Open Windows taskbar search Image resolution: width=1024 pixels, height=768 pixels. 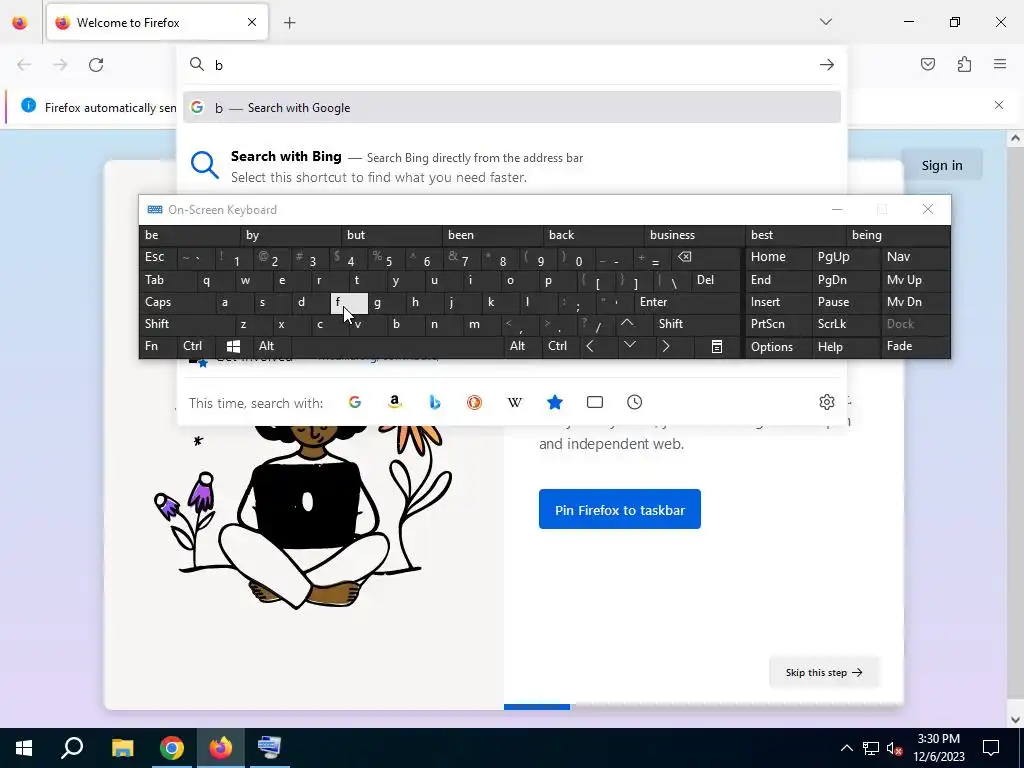point(72,748)
